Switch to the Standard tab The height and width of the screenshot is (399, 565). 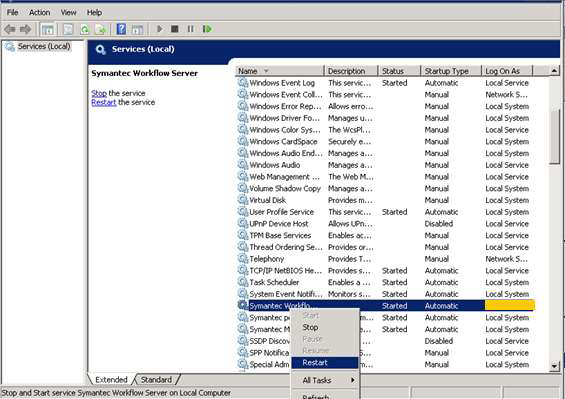[156, 380]
